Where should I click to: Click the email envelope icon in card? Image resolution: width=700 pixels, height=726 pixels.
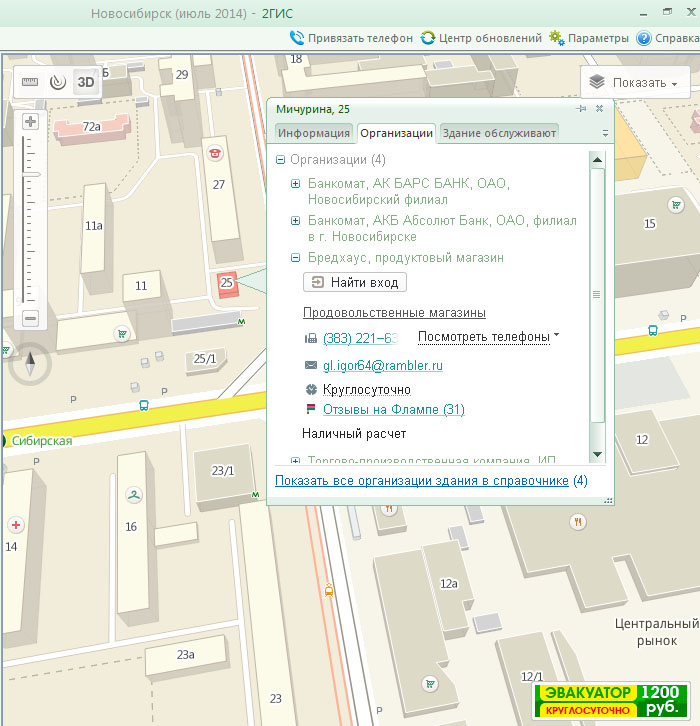311,365
